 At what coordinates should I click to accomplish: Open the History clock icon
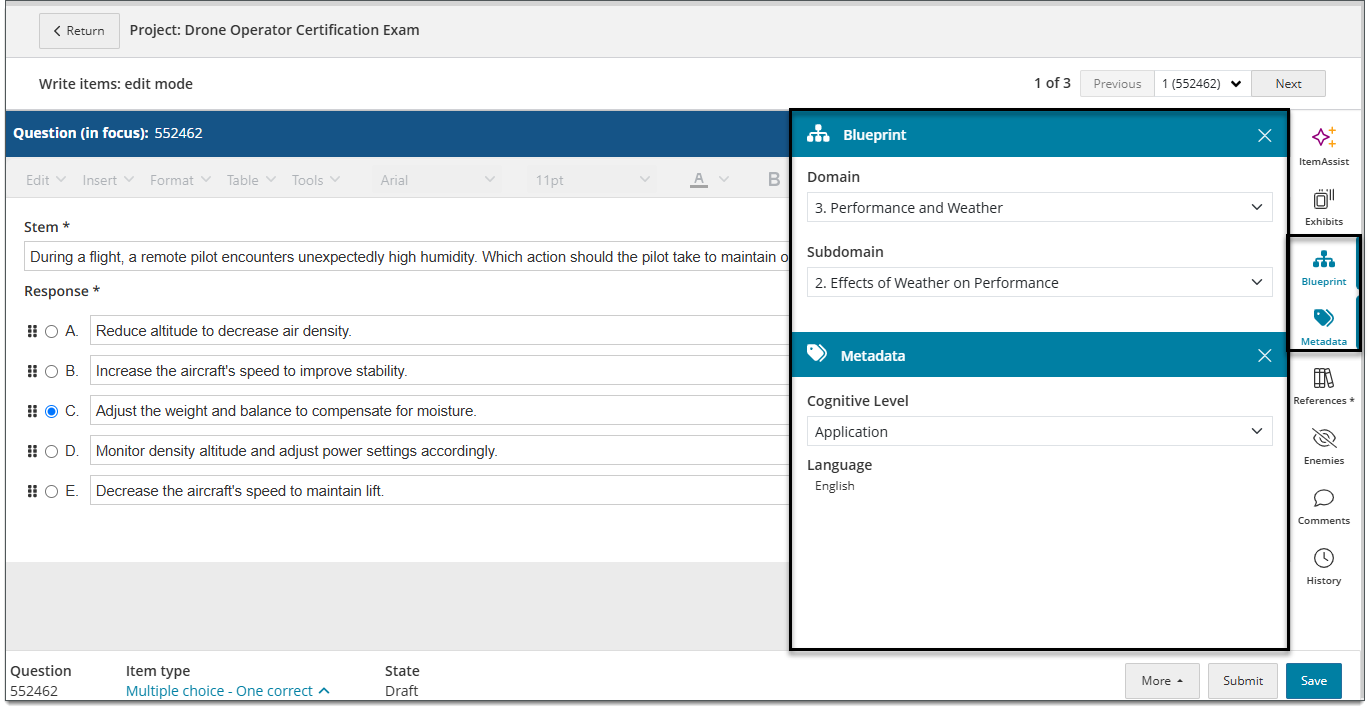point(1323,558)
